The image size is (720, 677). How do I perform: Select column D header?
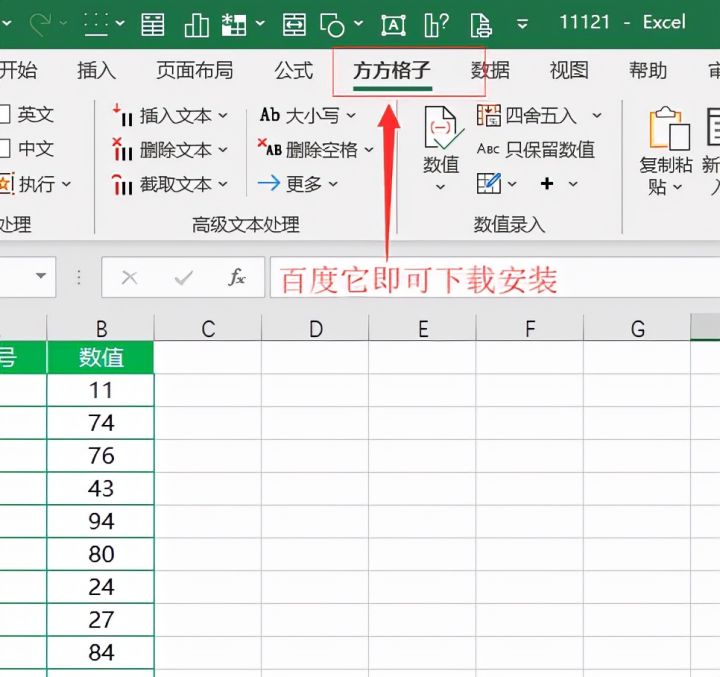pos(315,328)
